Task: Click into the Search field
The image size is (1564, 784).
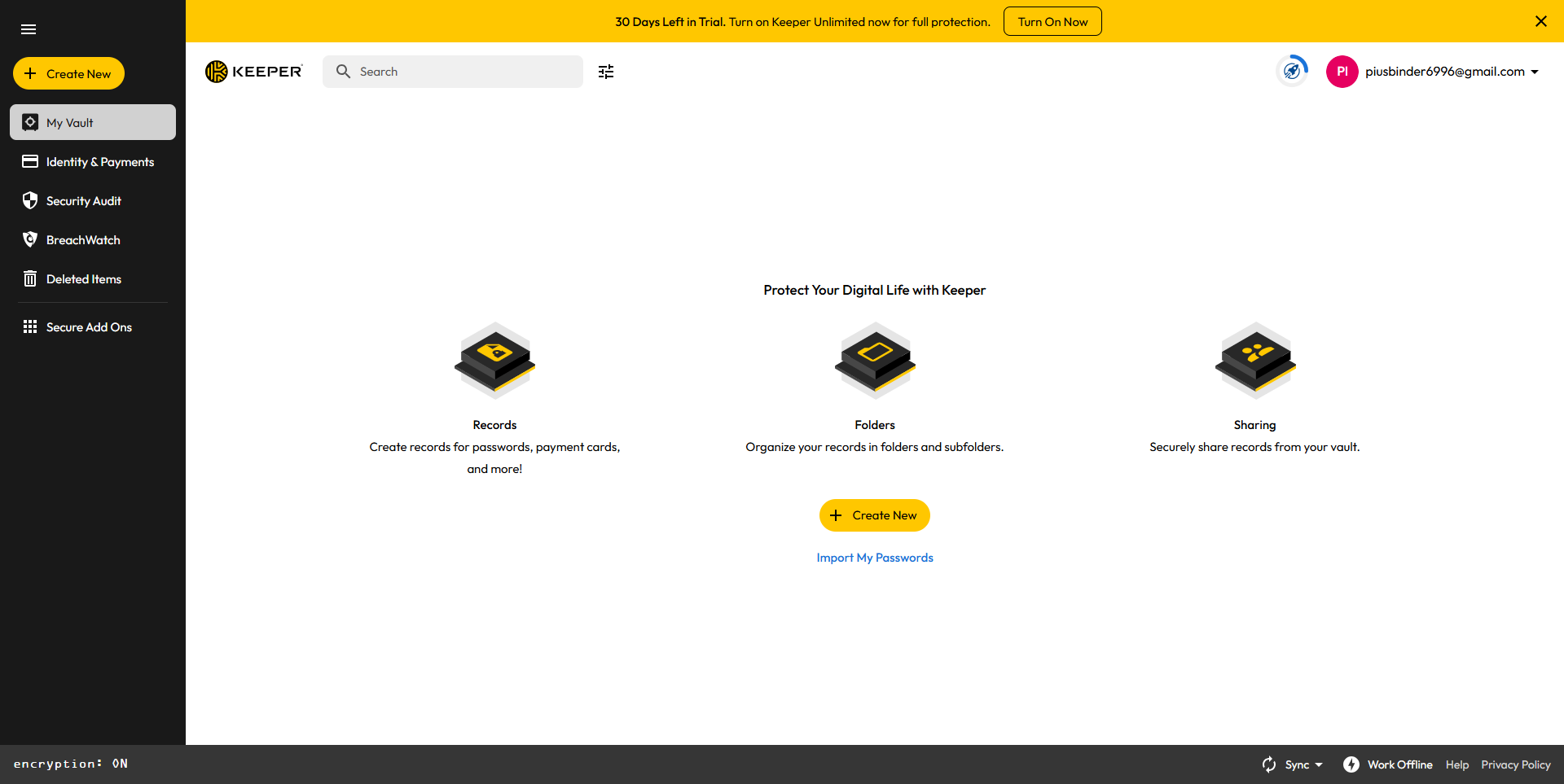Action: pos(464,72)
